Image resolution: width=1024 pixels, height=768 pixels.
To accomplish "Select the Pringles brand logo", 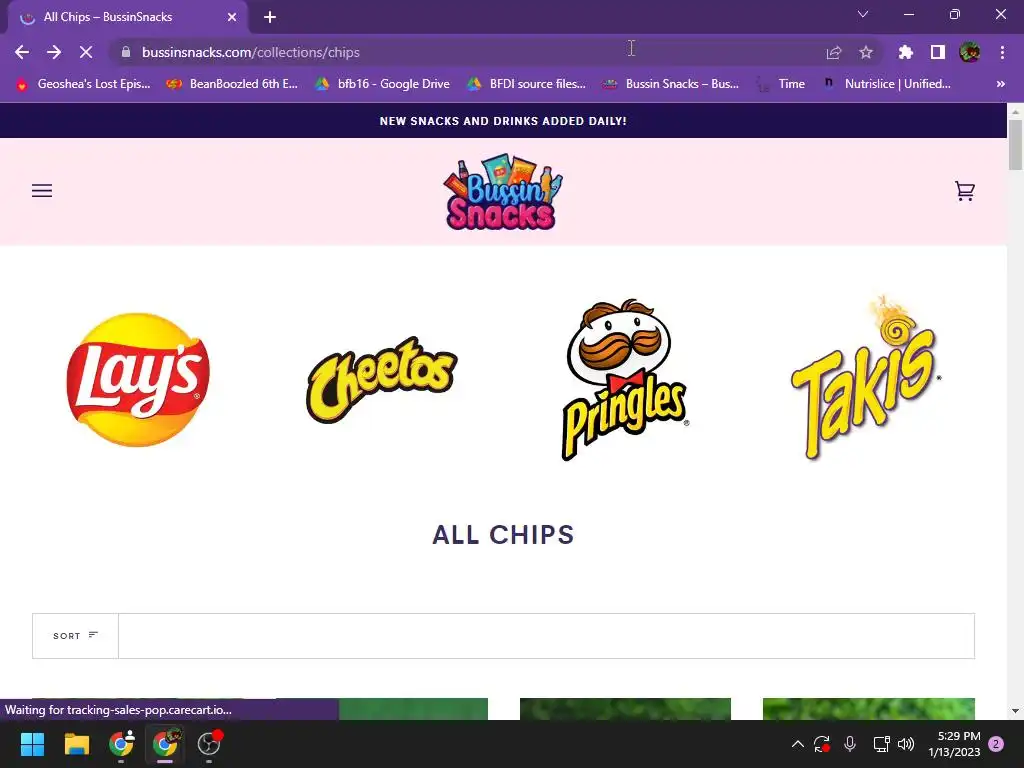I will pos(625,379).
